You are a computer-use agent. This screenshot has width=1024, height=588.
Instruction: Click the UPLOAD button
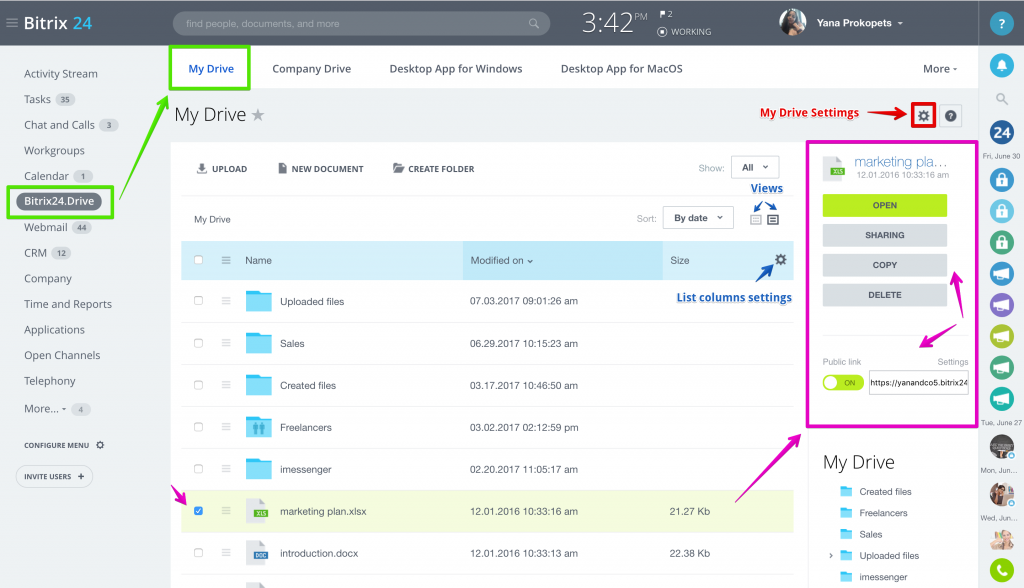click(x=222, y=169)
